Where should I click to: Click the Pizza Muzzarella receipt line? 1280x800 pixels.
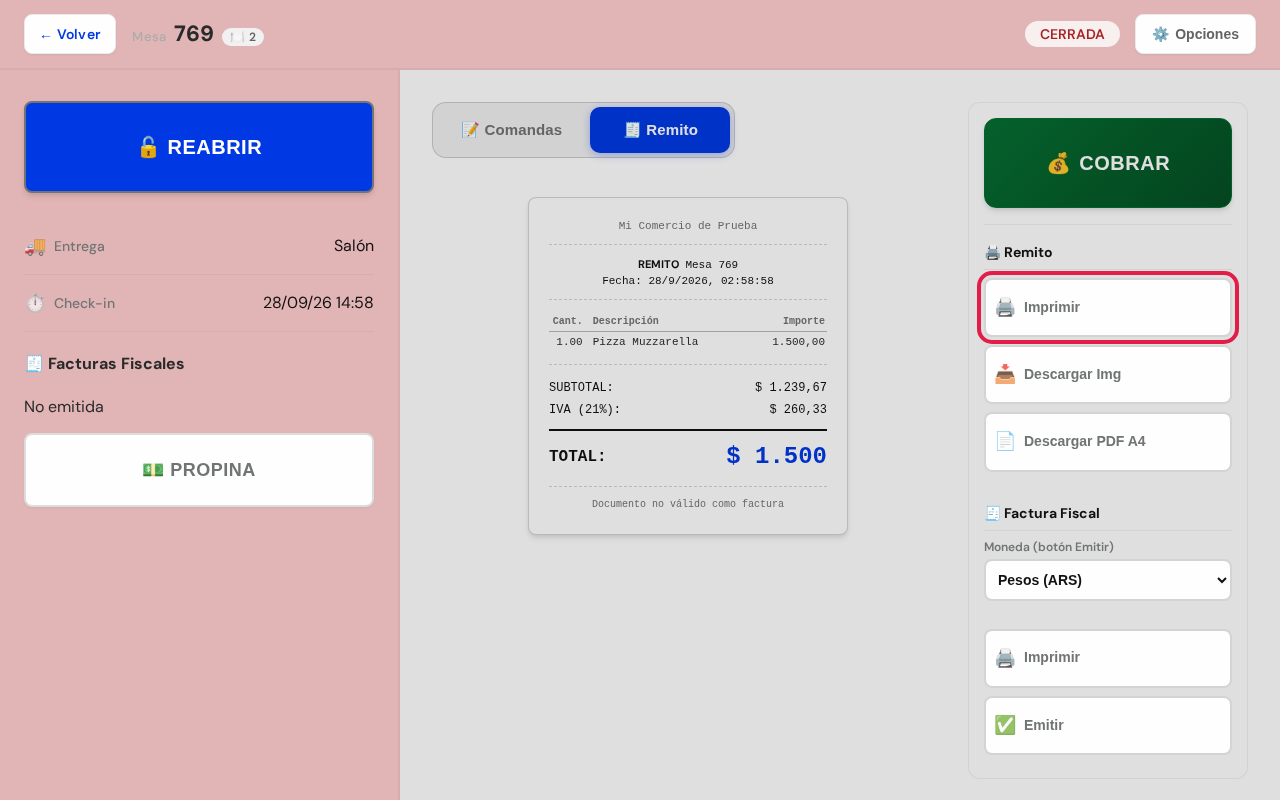(x=688, y=342)
